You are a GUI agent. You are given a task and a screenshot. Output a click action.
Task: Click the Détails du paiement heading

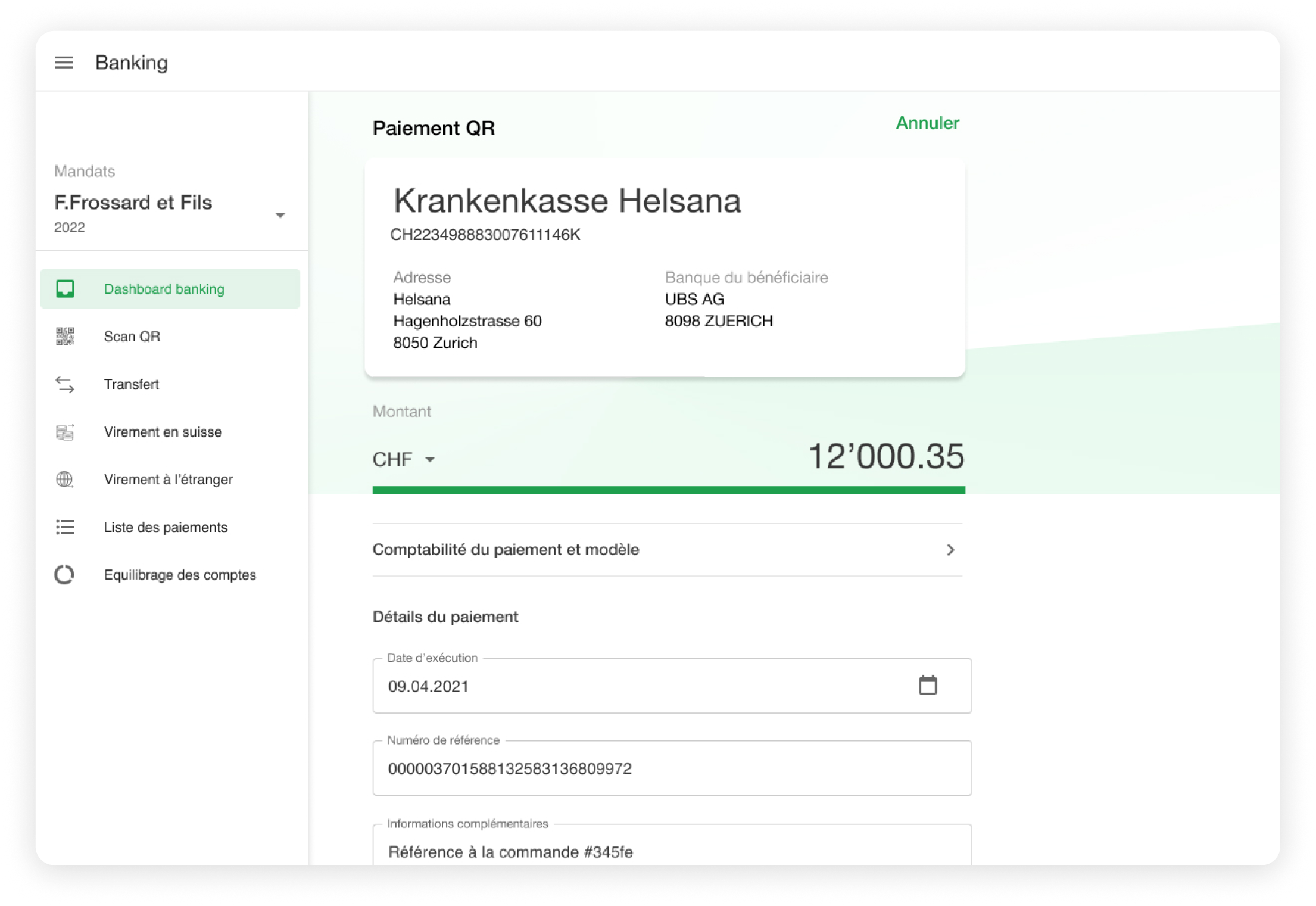click(445, 617)
